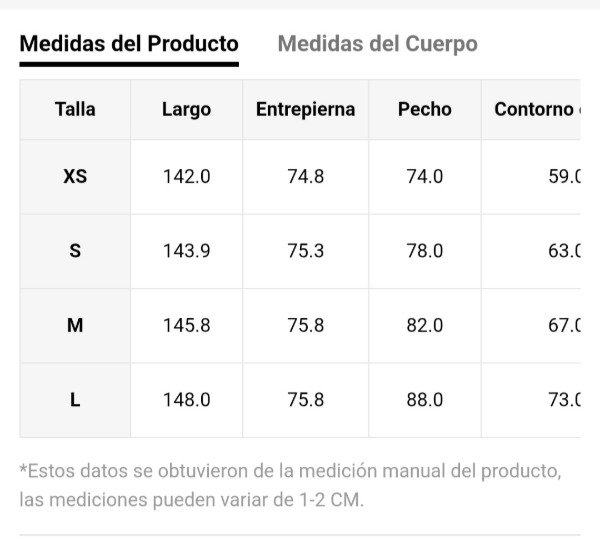This screenshot has width=600, height=538.
Task: Click the manual measurement disclaimer note
Action: point(290,485)
